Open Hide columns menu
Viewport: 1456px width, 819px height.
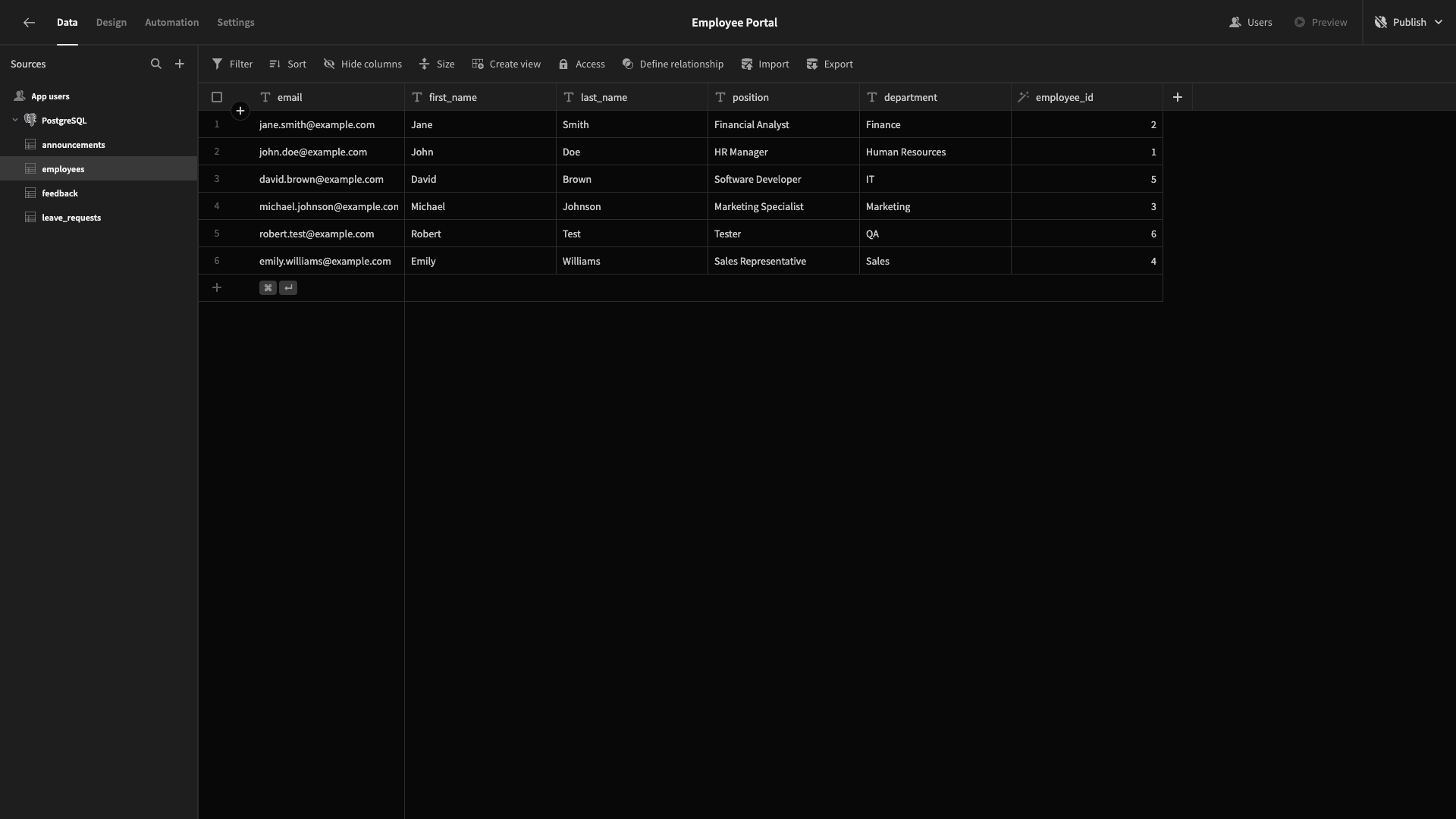click(x=362, y=64)
